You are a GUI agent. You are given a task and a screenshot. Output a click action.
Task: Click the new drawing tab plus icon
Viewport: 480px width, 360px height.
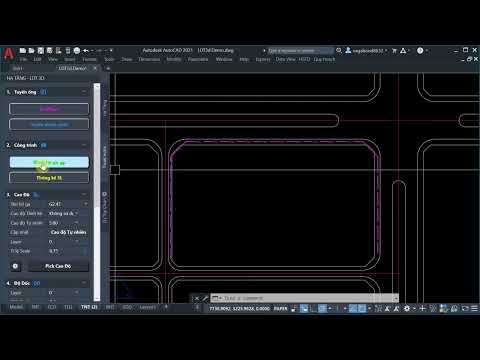(x=108, y=68)
